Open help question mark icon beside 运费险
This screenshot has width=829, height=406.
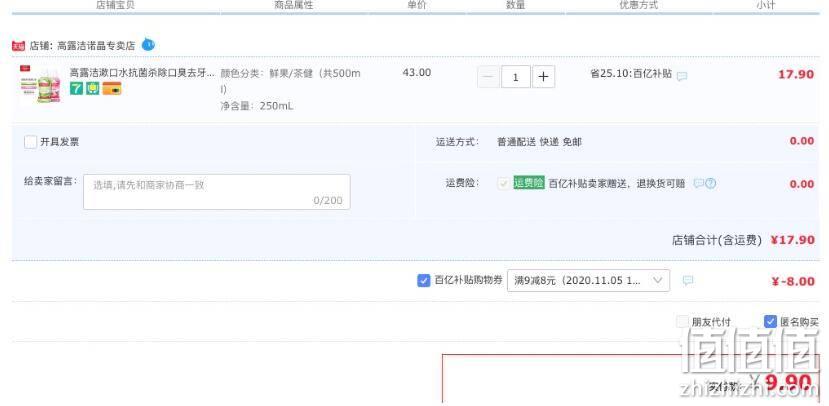click(x=711, y=183)
